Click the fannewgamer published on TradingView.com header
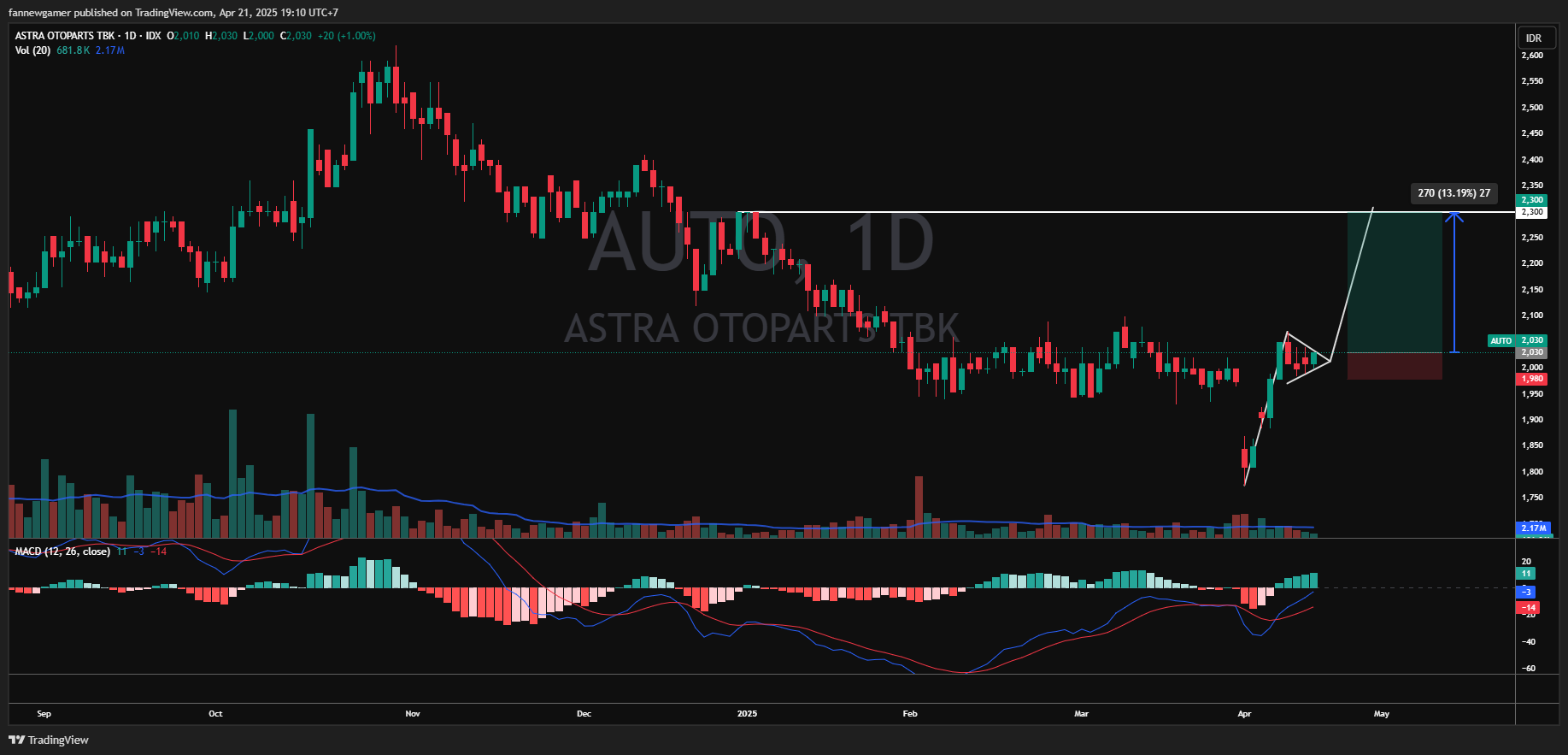 pyautogui.click(x=173, y=13)
